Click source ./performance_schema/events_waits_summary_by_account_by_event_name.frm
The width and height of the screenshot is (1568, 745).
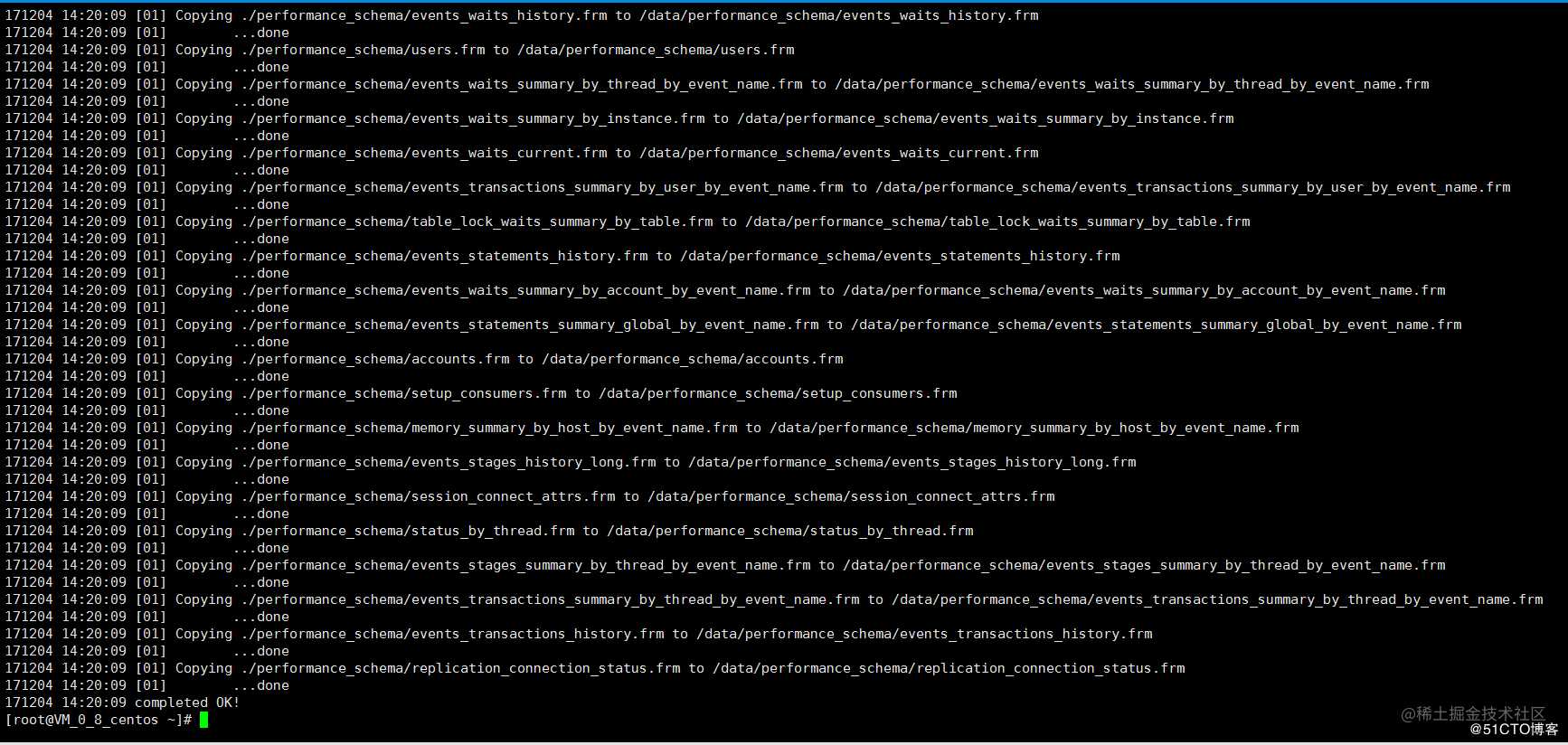525,290
